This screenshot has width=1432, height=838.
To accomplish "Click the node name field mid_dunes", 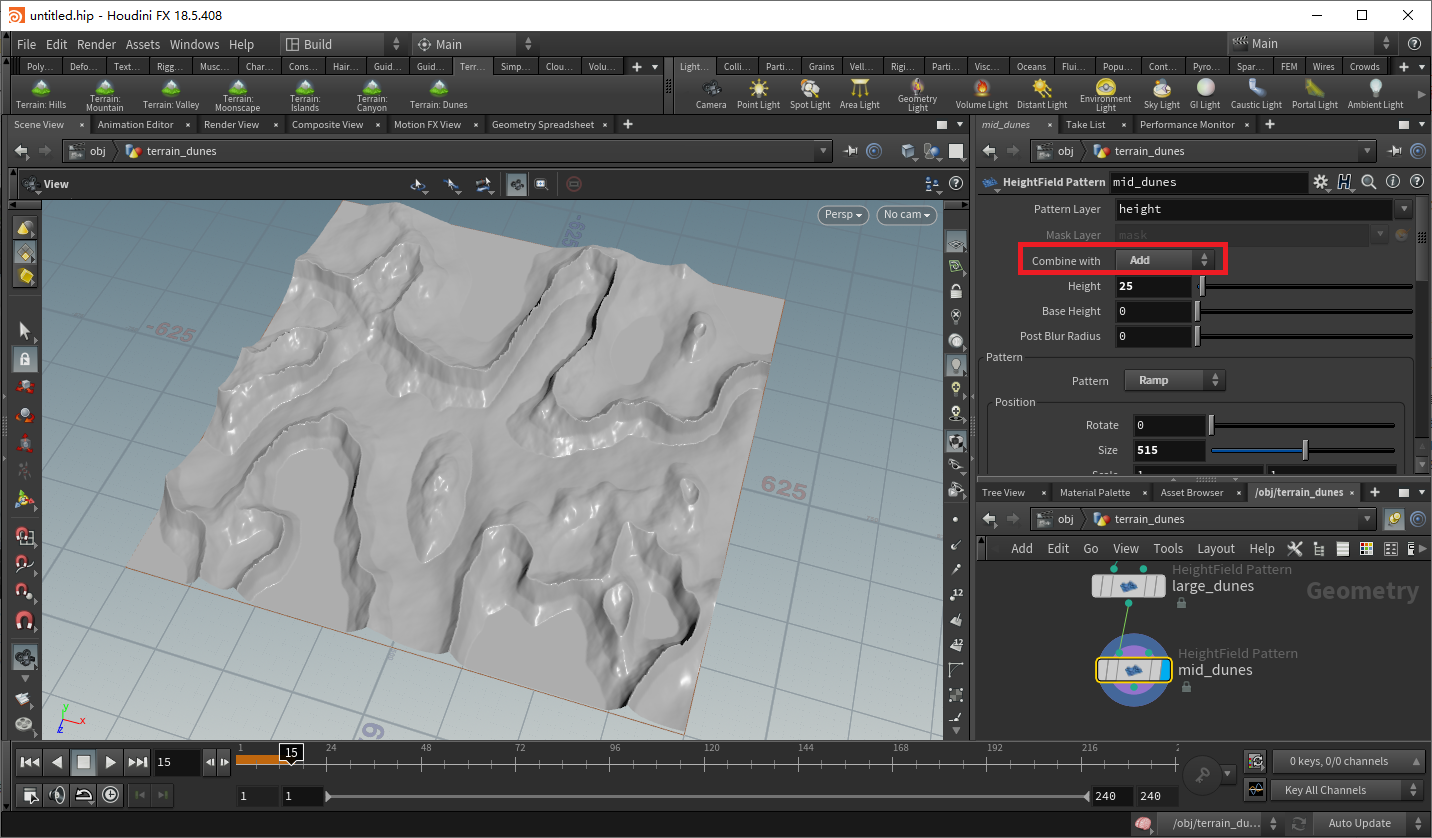I will coord(1208,182).
